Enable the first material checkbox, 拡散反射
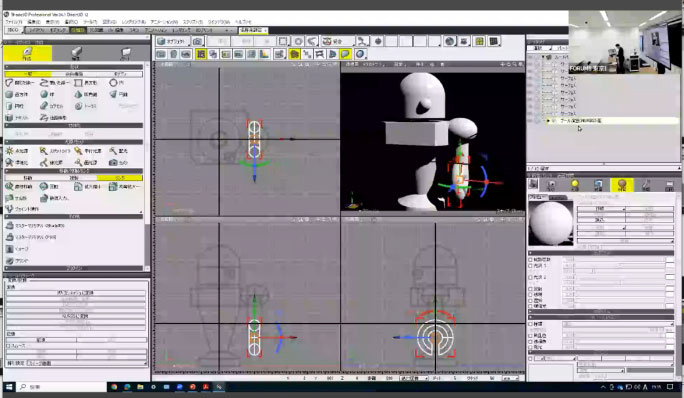 (x=531, y=260)
